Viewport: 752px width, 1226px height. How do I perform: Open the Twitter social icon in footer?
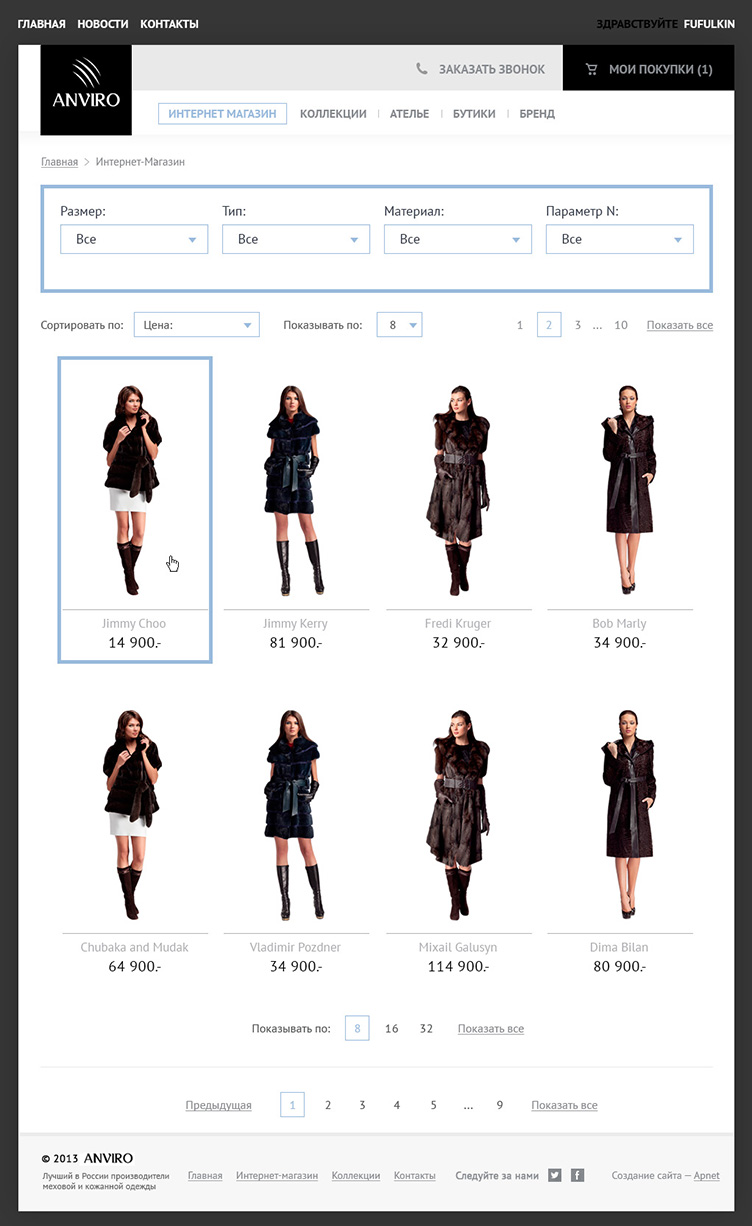tap(554, 1175)
